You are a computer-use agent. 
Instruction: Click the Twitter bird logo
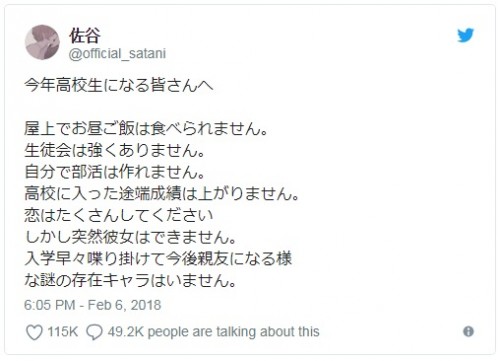465,35
